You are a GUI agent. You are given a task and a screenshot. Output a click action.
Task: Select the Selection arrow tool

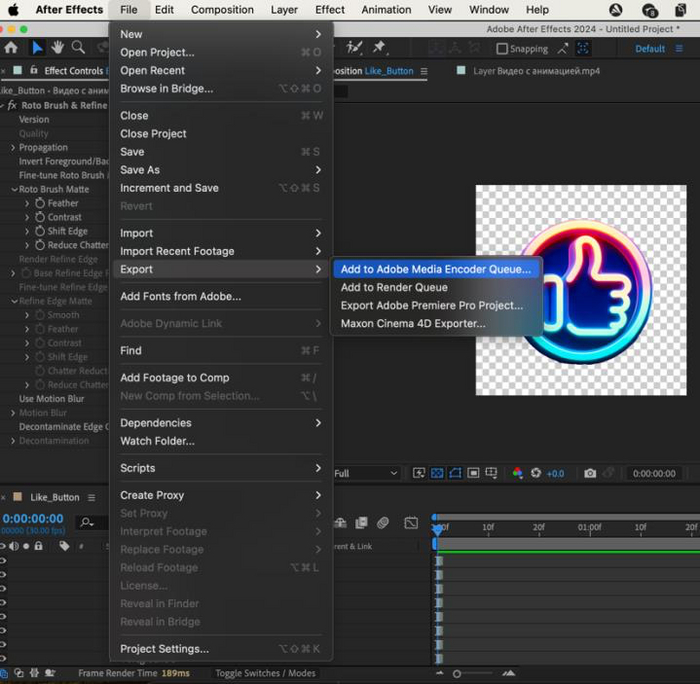(x=37, y=48)
